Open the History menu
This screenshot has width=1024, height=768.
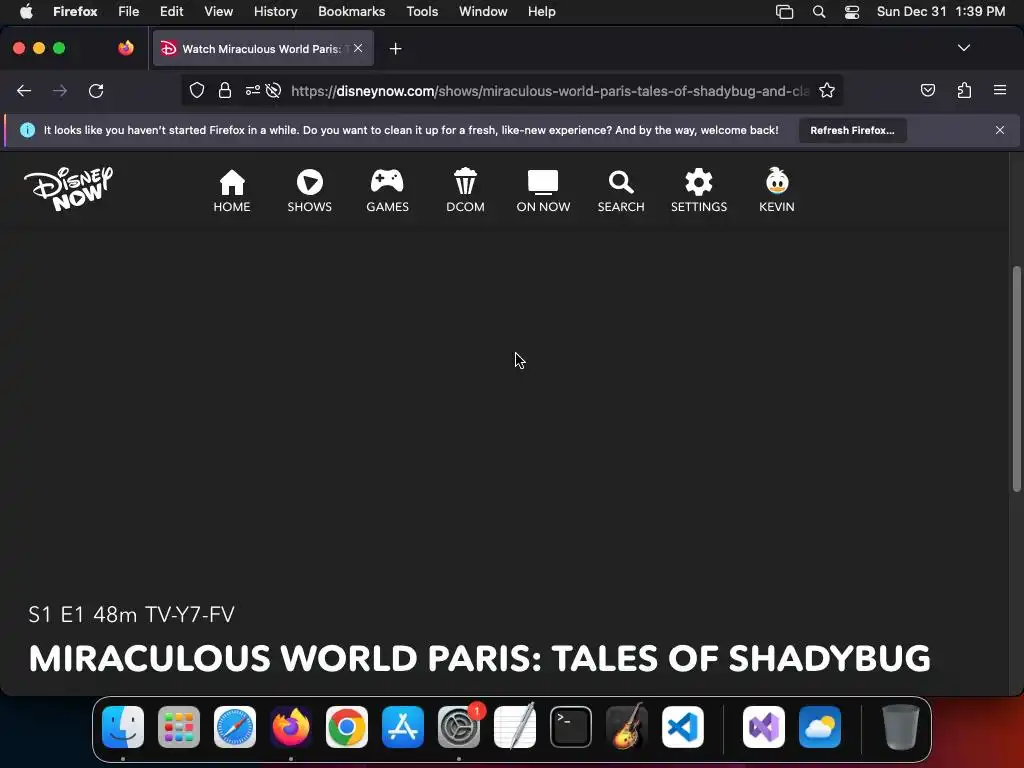[275, 12]
